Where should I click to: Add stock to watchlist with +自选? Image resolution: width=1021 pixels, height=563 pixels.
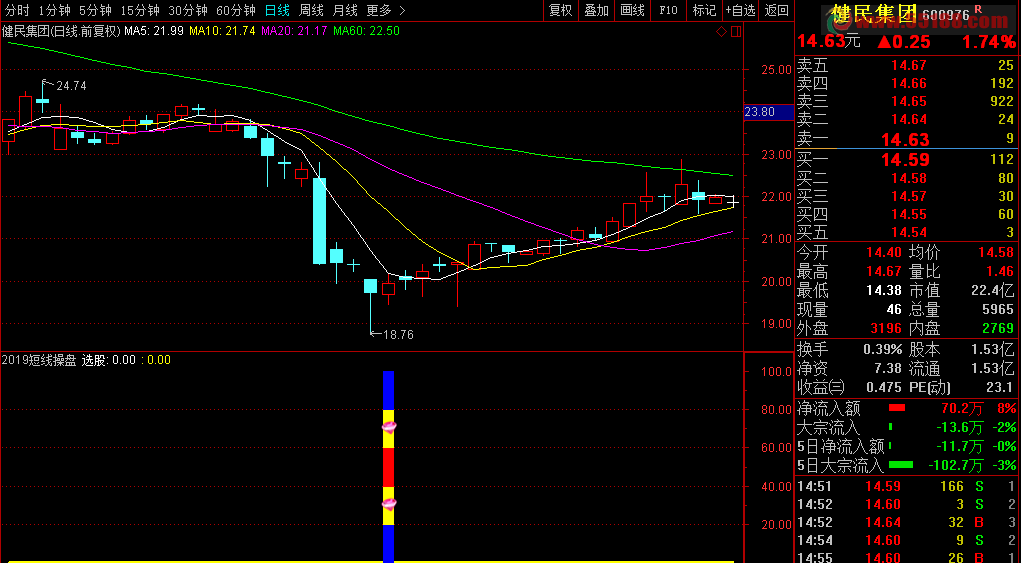pos(740,10)
